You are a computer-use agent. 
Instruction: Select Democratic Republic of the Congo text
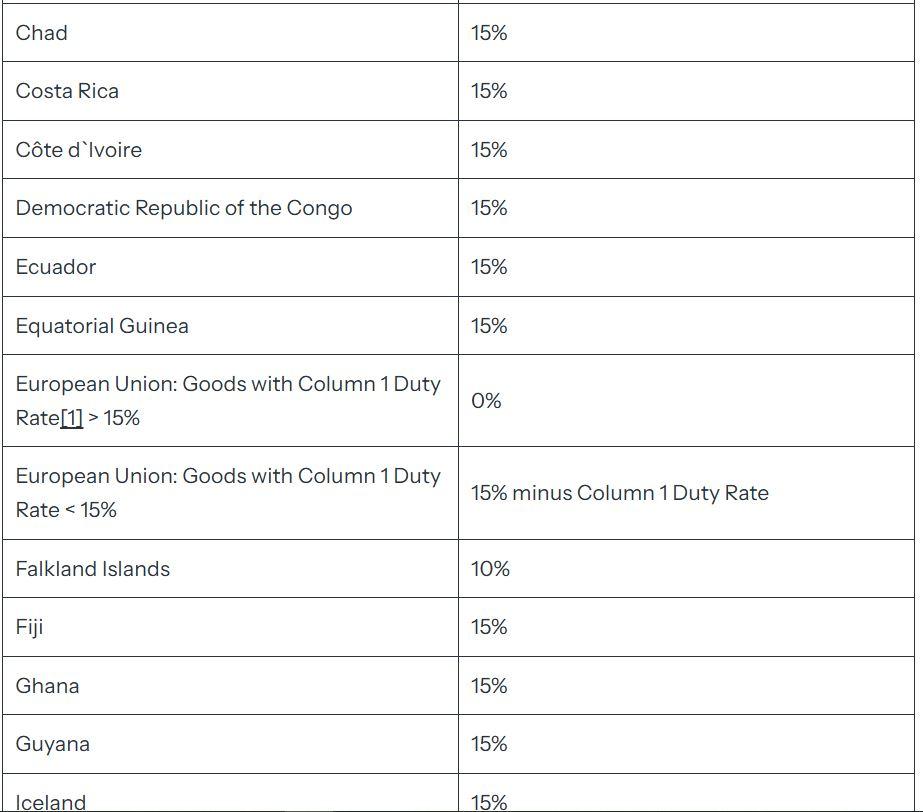[x=184, y=208]
